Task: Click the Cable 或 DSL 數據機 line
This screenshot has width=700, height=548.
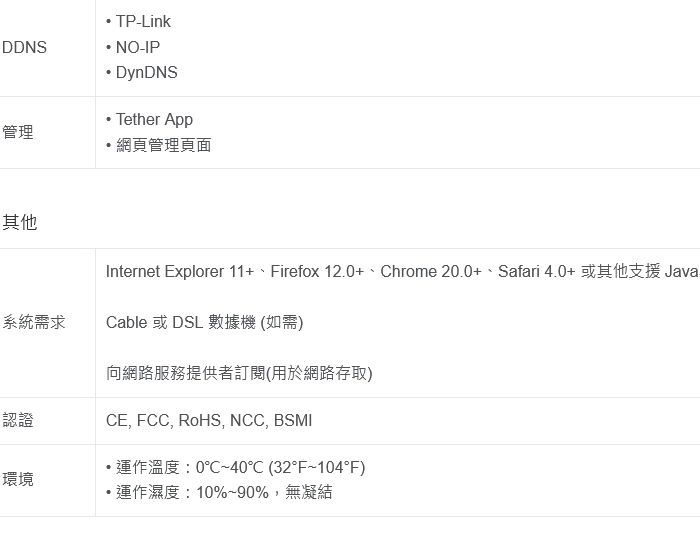Action: pos(204,322)
